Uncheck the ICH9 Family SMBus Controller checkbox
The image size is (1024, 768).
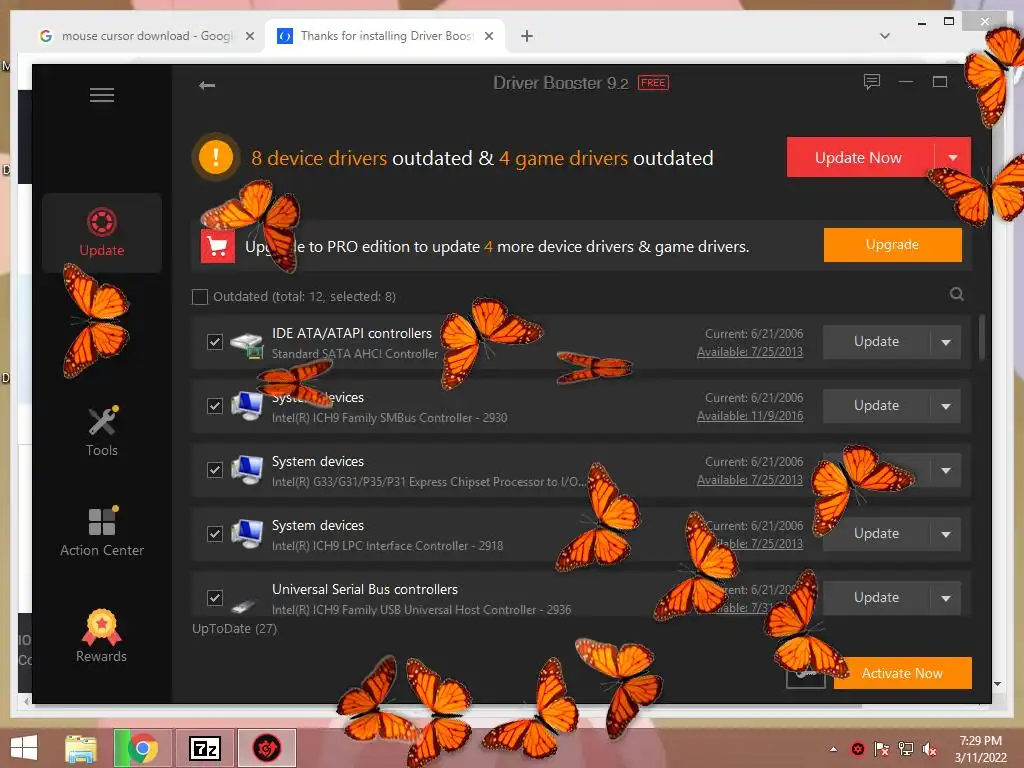(215, 406)
